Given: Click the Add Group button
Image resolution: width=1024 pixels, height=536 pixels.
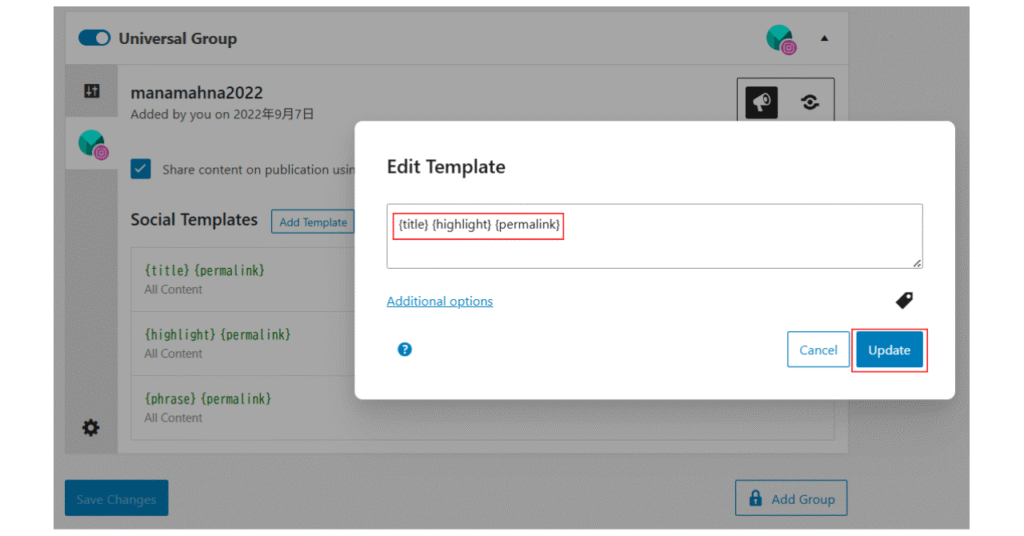Looking at the screenshot, I should [791, 498].
